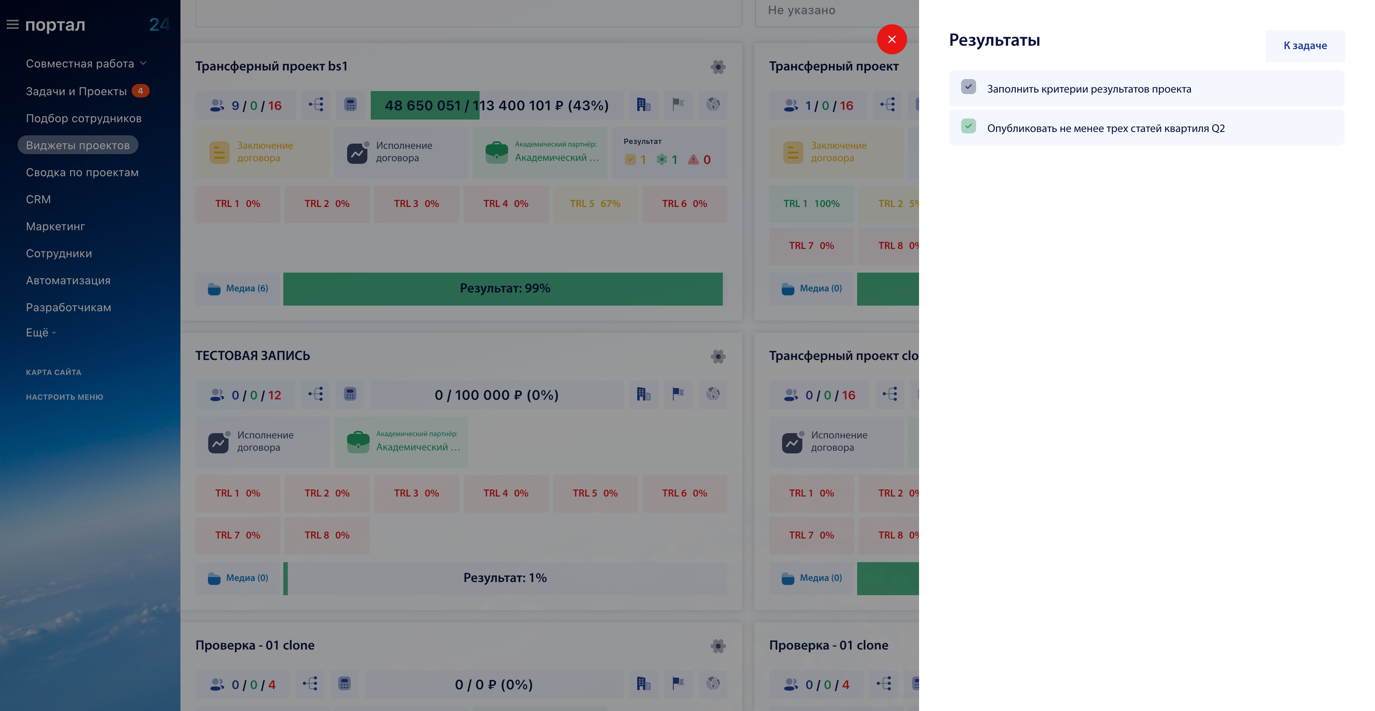Viewport: 1375px width, 711px height.
Task: Open Медиа (6) folder button
Action: pyautogui.click(x=238, y=289)
